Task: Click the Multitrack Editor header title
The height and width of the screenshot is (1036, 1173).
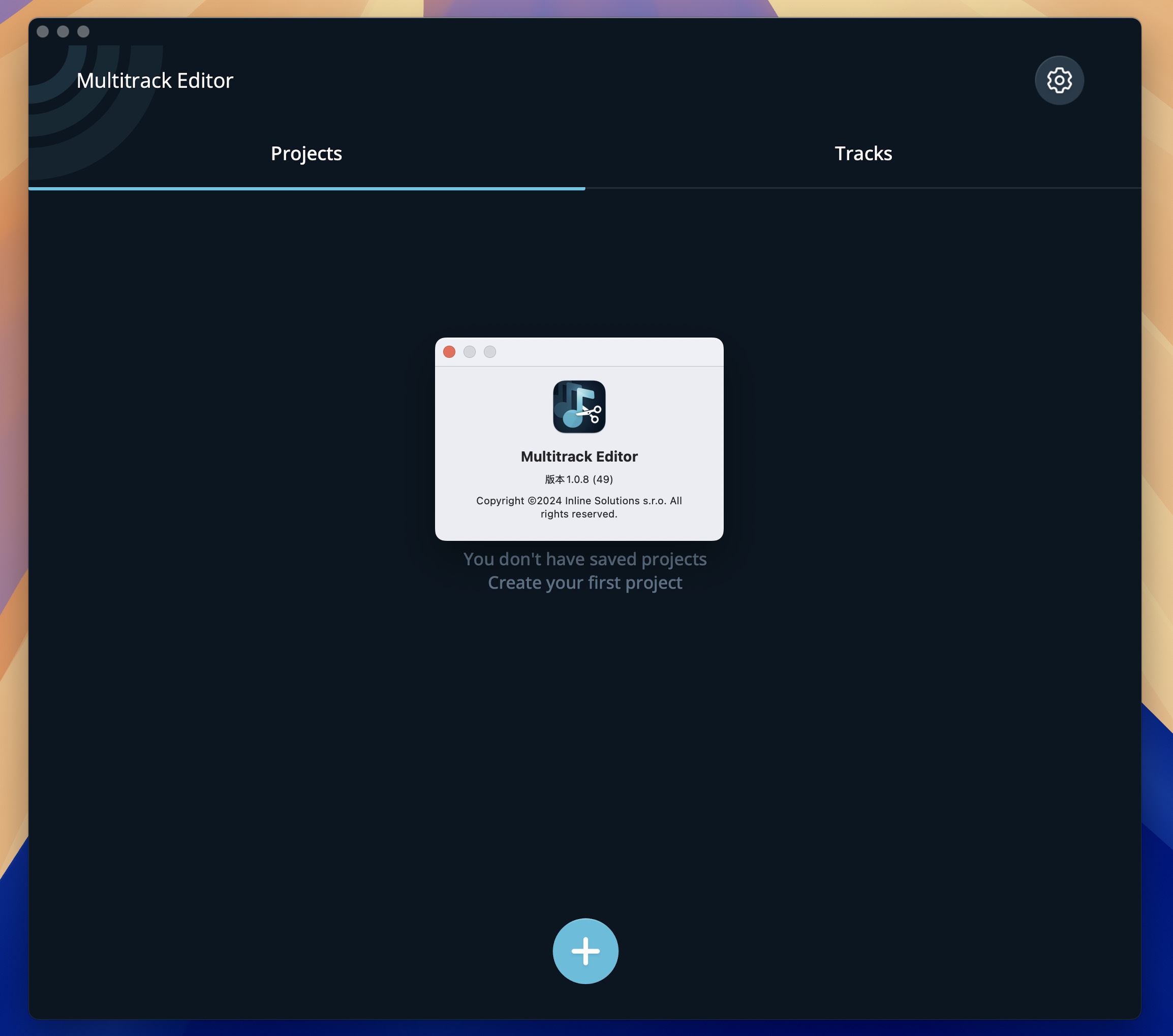Action: pyautogui.click(x=155, y=80)
